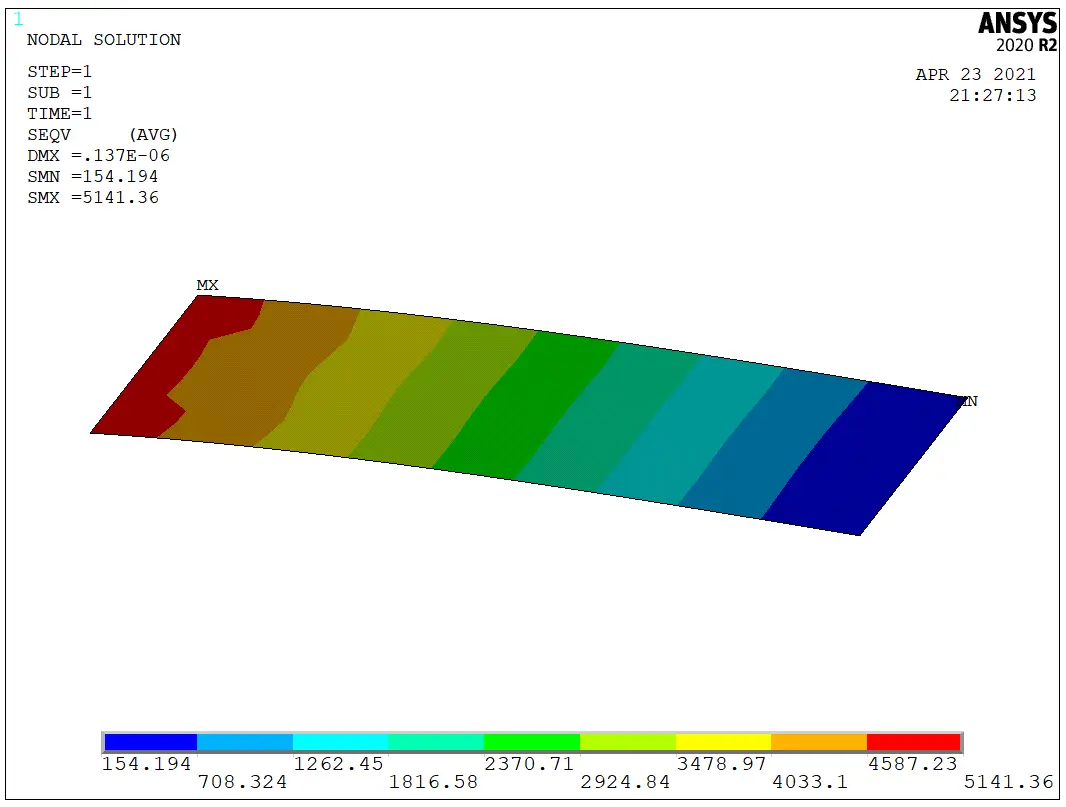
Task: Click the NODAL SOLUTION title text
Action: pos(104,39)
